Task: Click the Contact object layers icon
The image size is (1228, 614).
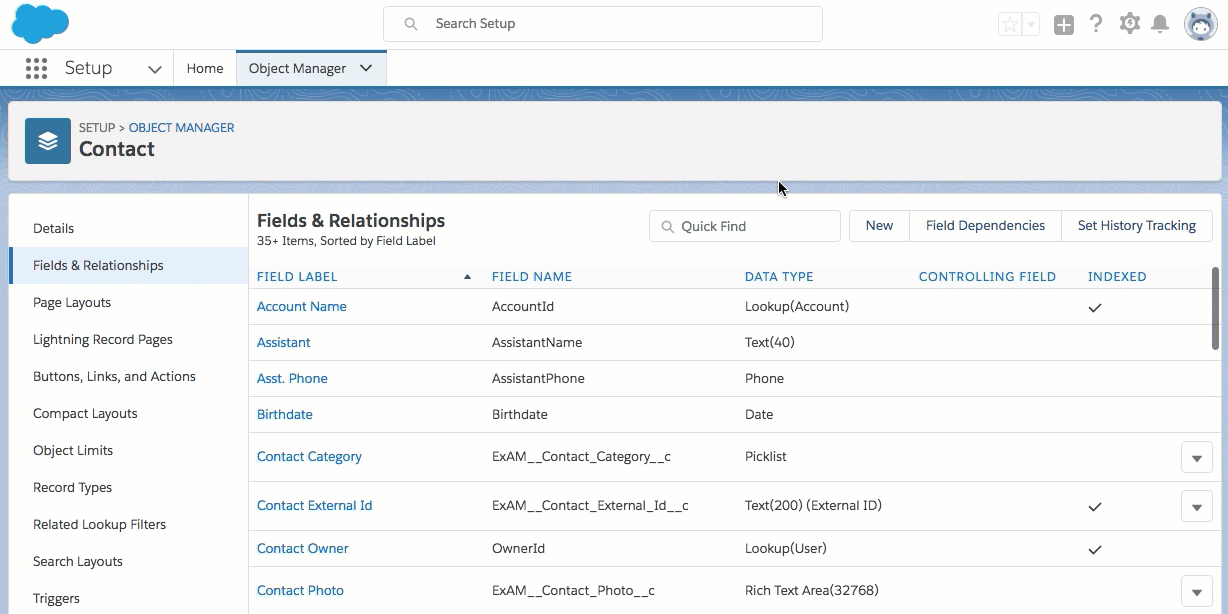Action: (x=48, y=141)
